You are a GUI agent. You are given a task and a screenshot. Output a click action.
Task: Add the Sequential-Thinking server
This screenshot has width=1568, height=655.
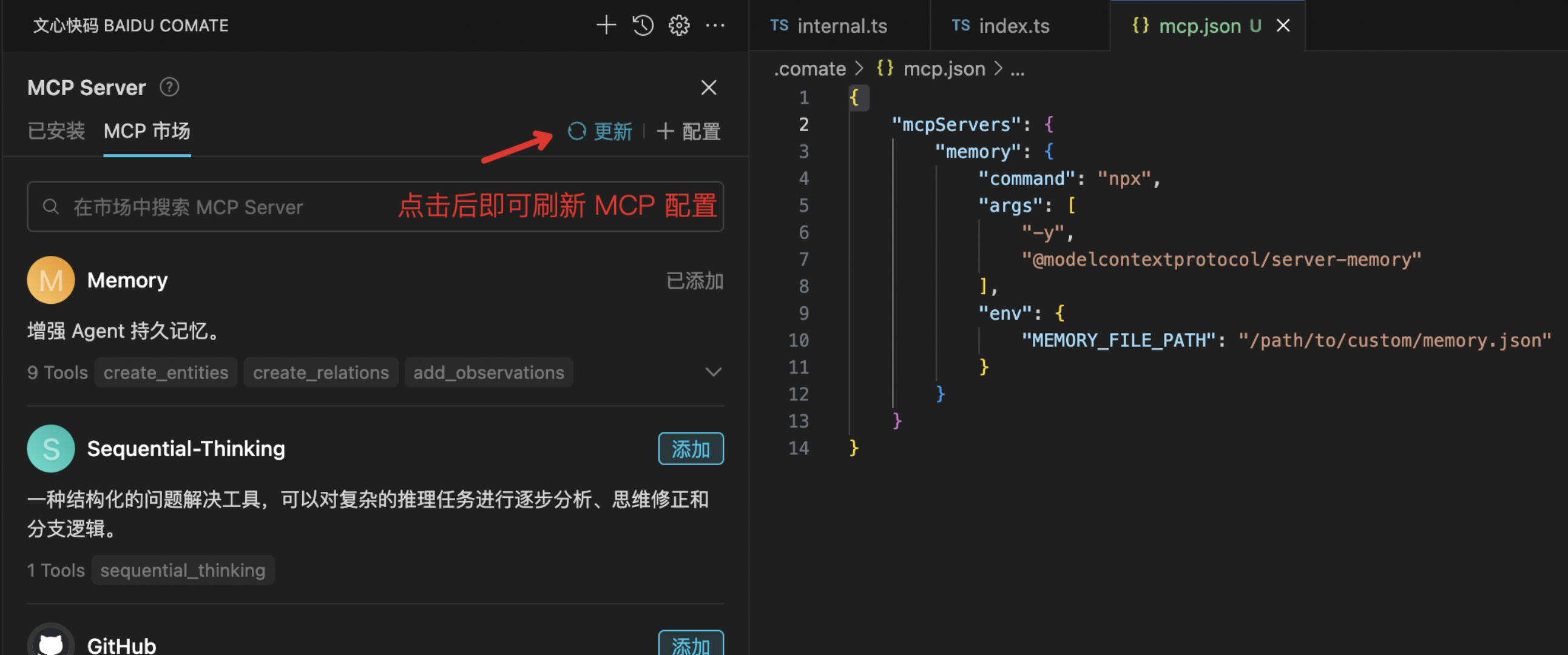691,449
